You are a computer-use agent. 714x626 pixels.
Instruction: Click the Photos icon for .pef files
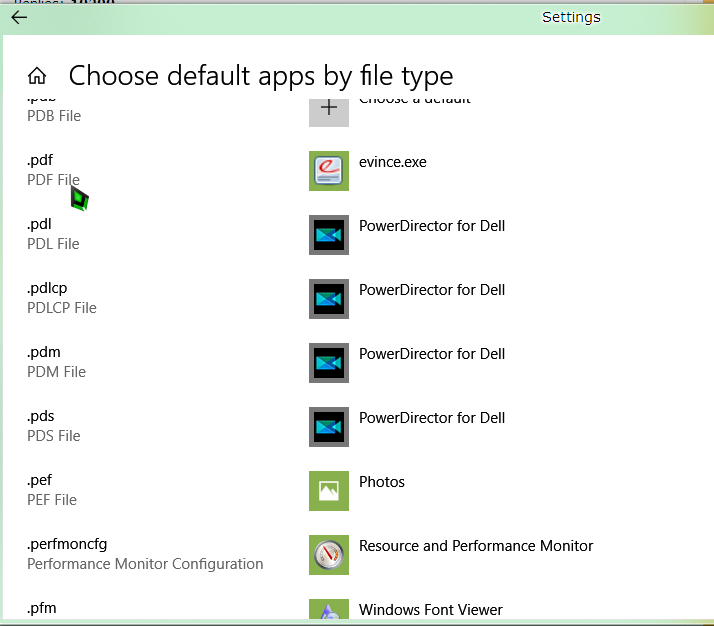329,491
